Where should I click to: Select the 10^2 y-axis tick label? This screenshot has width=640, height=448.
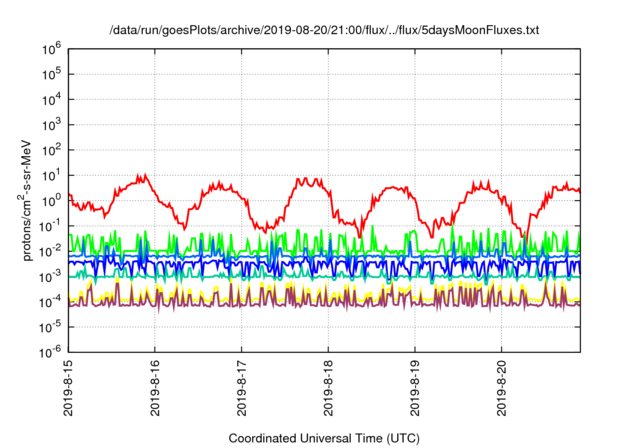[52, 151]
